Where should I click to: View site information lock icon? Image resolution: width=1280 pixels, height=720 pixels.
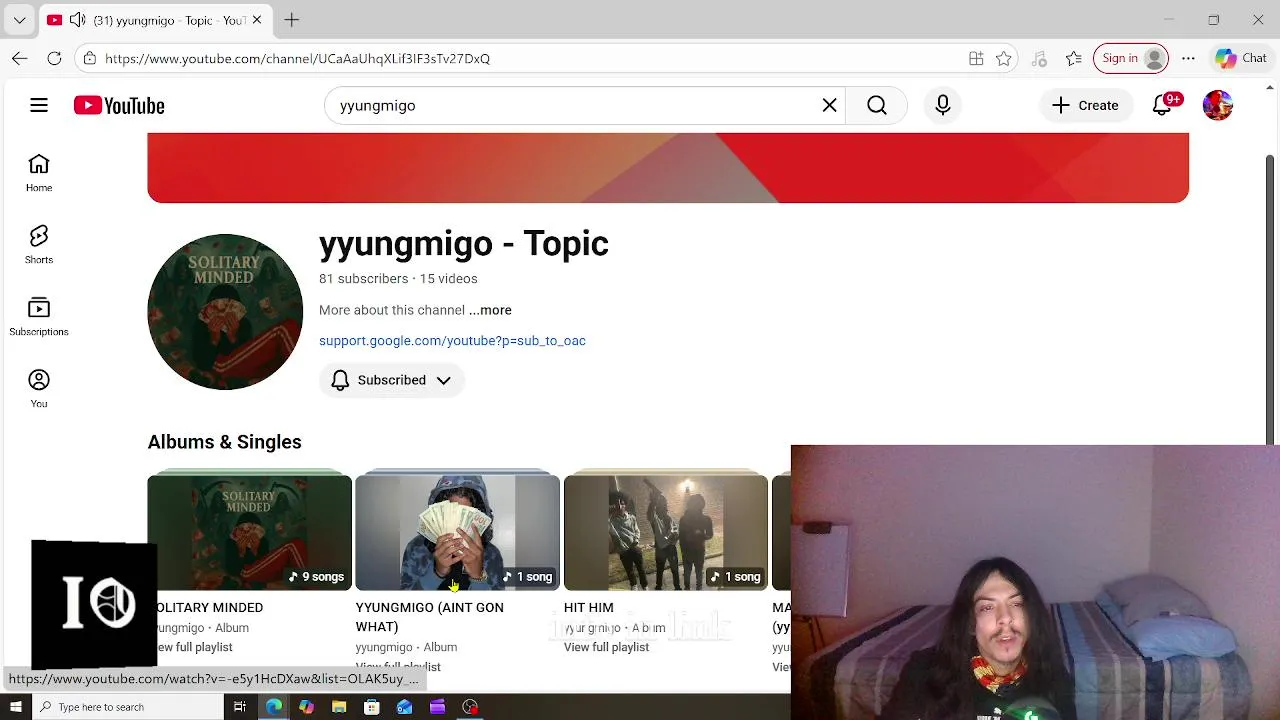(89, 58)
